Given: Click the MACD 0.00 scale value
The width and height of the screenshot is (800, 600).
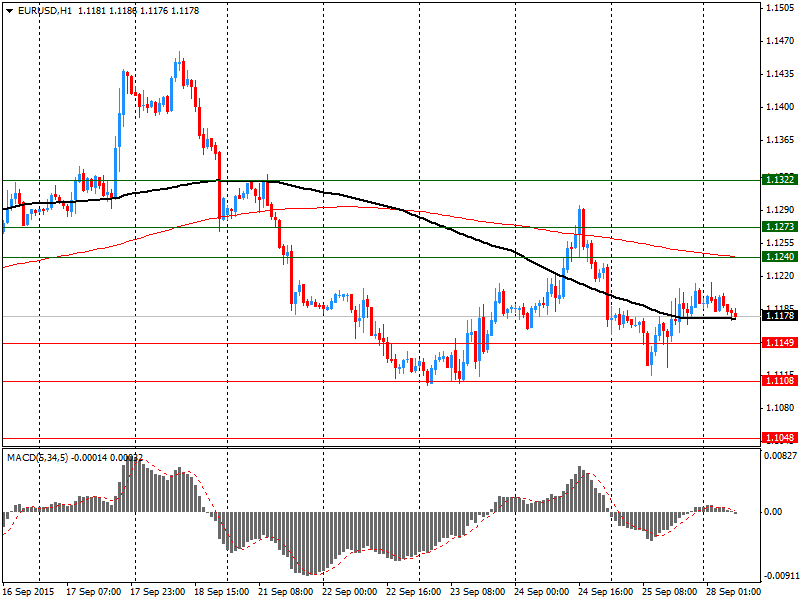Looking at the screenshot, I should (772, 512).
